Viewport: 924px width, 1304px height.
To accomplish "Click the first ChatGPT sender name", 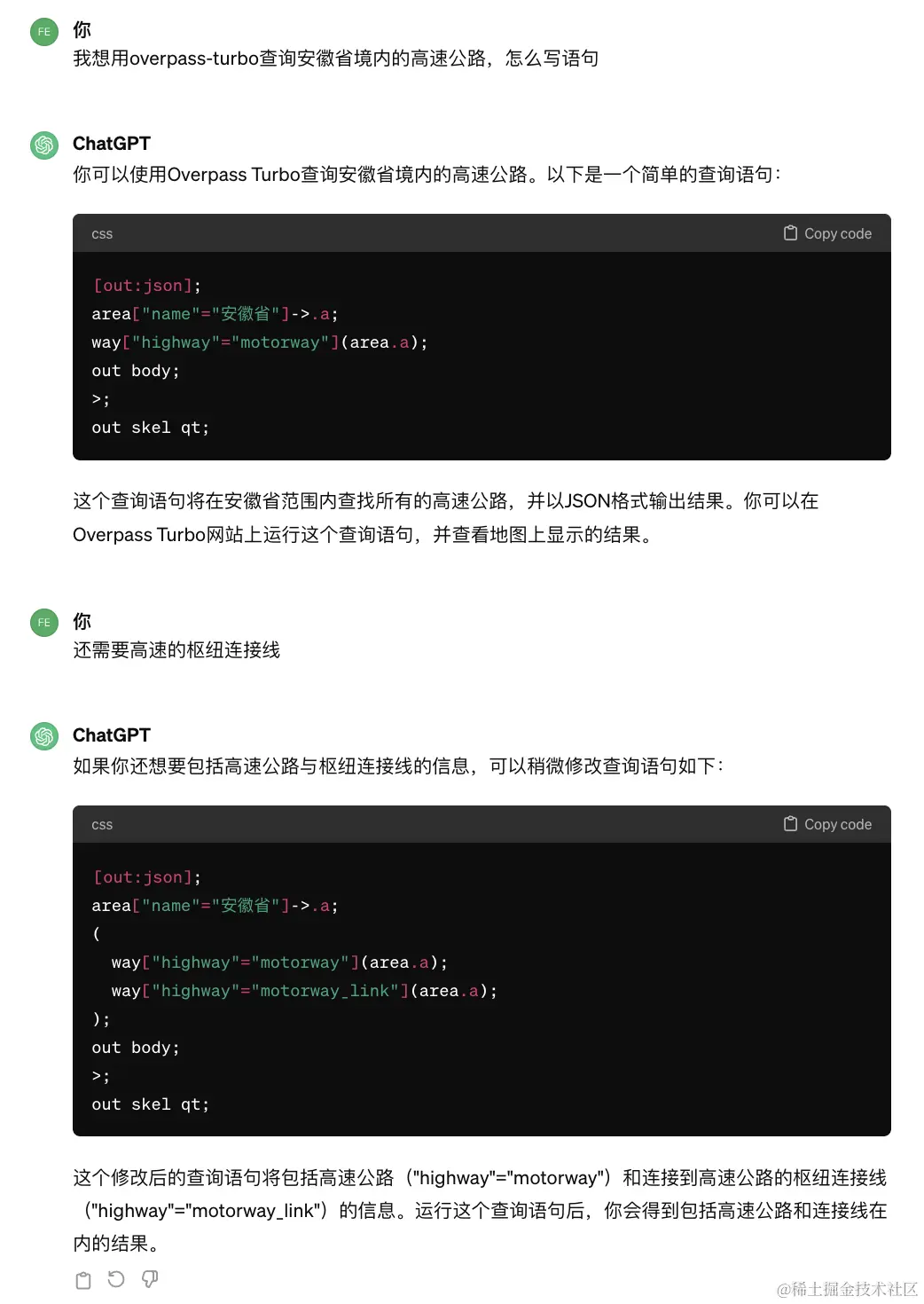I will [112, 144].
